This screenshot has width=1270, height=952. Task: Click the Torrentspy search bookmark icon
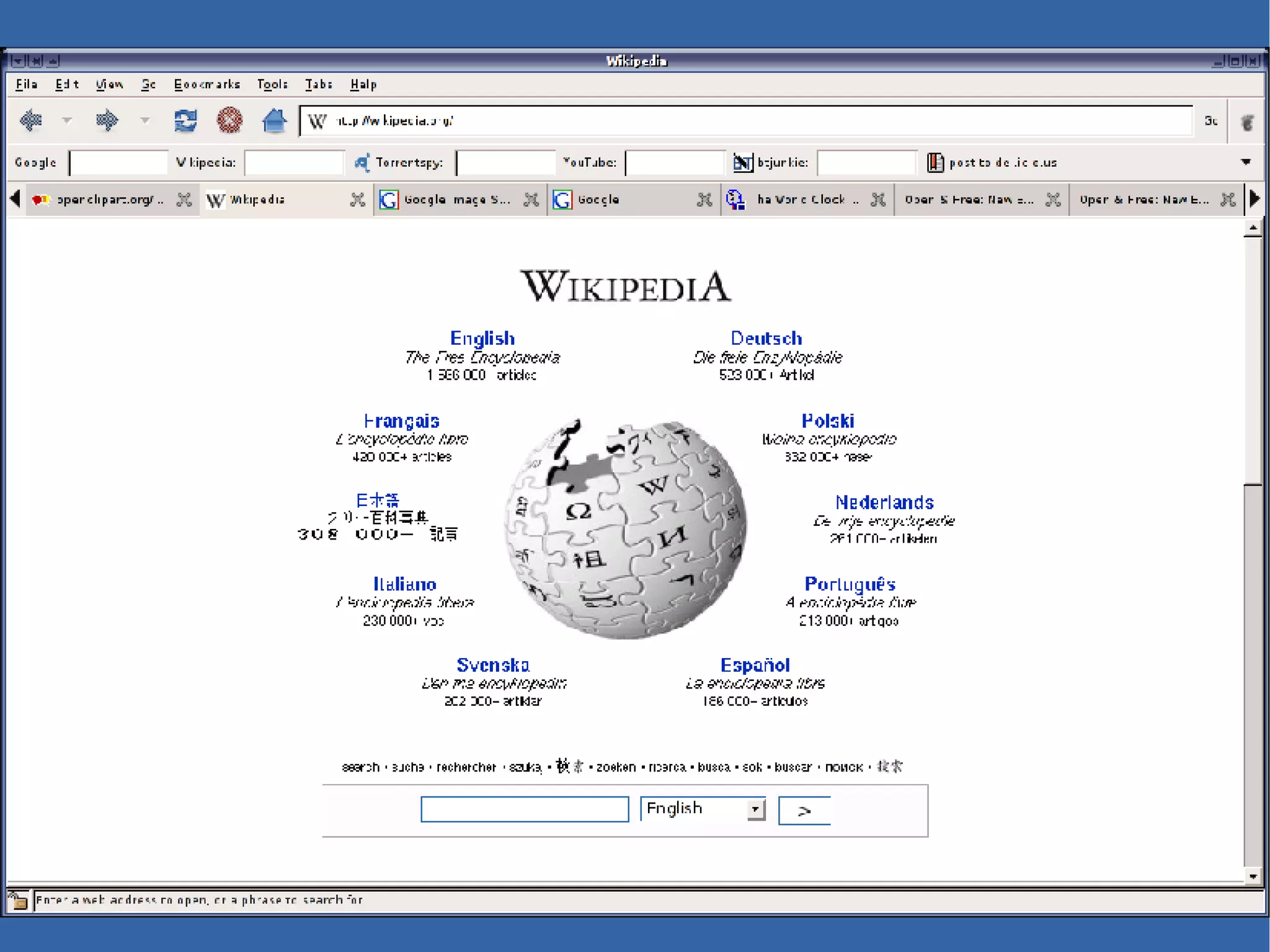coord(362,162)
